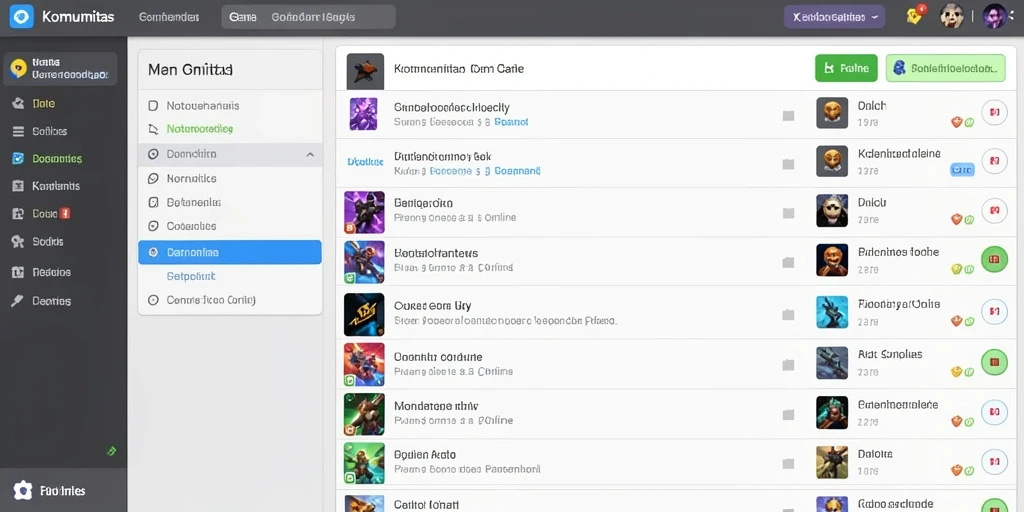The width and height of the screenshot is (1024, 512).
Task: Toggle the green round button for Bdonines foohe
Action: click(x=995, y=259)
